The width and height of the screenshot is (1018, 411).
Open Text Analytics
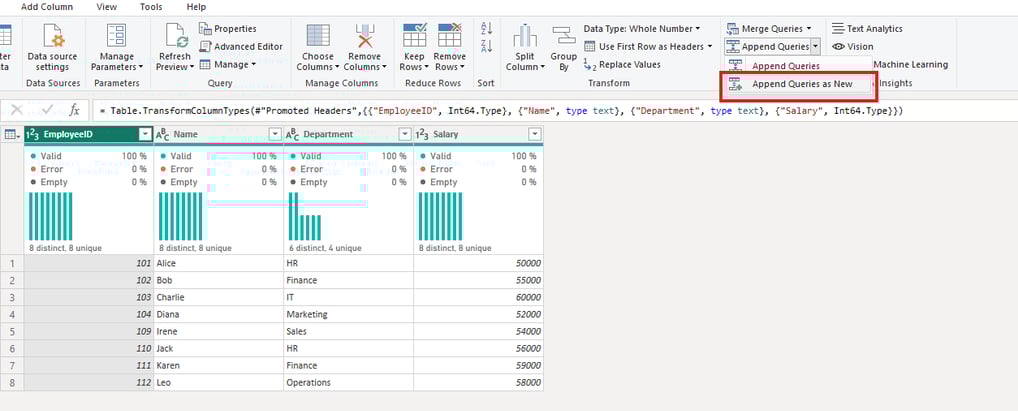tap(867, 29)
